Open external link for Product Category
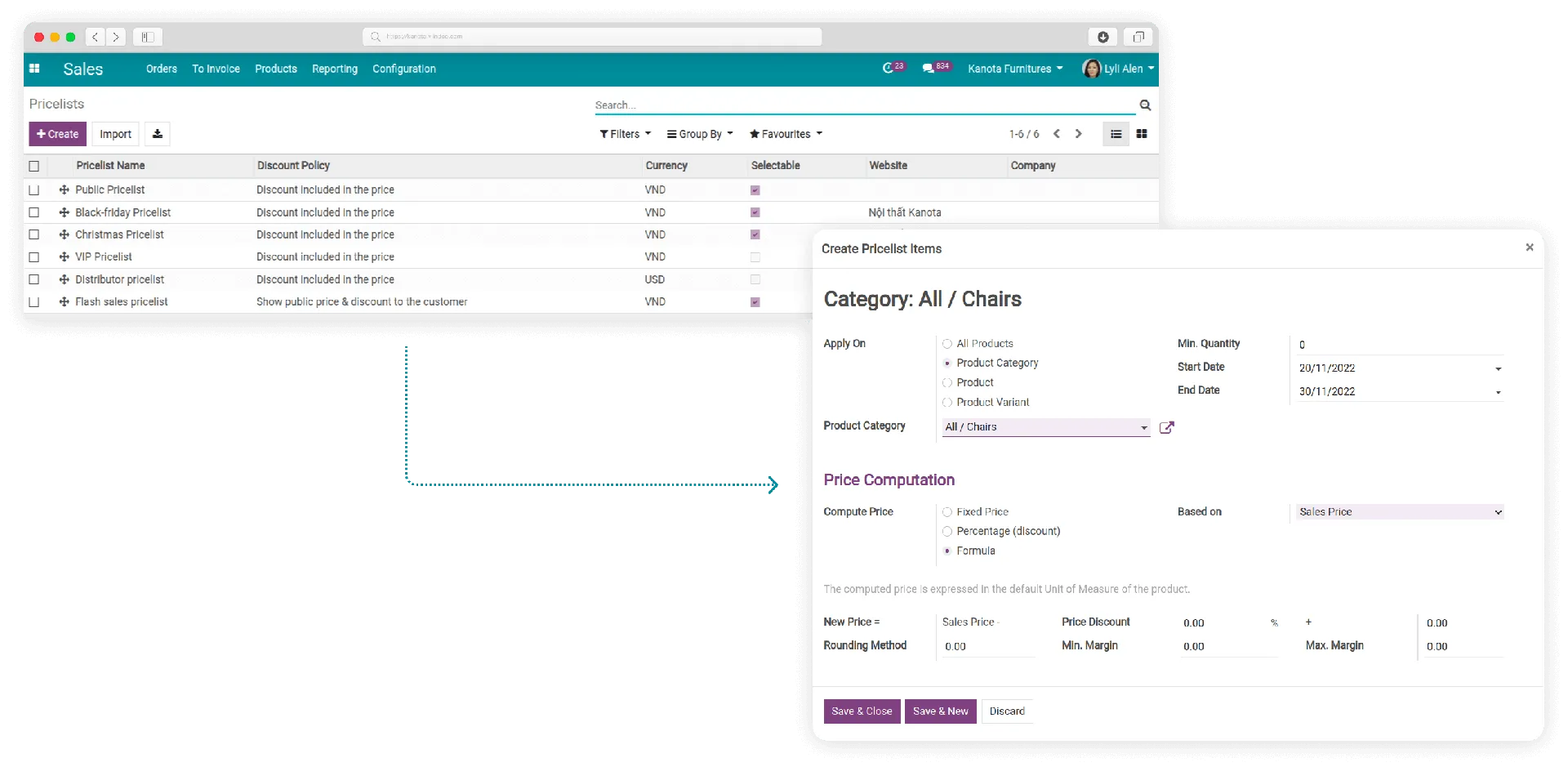1568x767 pixels. point(1167,427)
